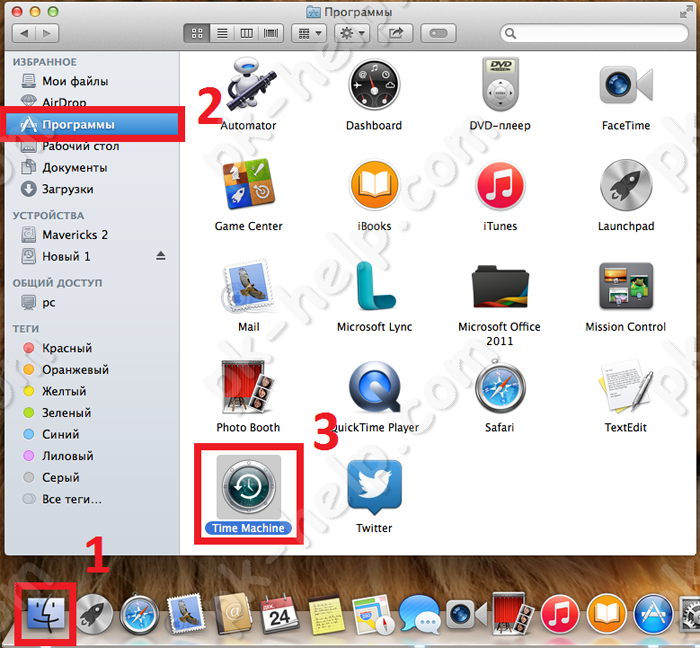Go forward in Finder history
This screenshot has height=648, width=700.
pos(47,33)
